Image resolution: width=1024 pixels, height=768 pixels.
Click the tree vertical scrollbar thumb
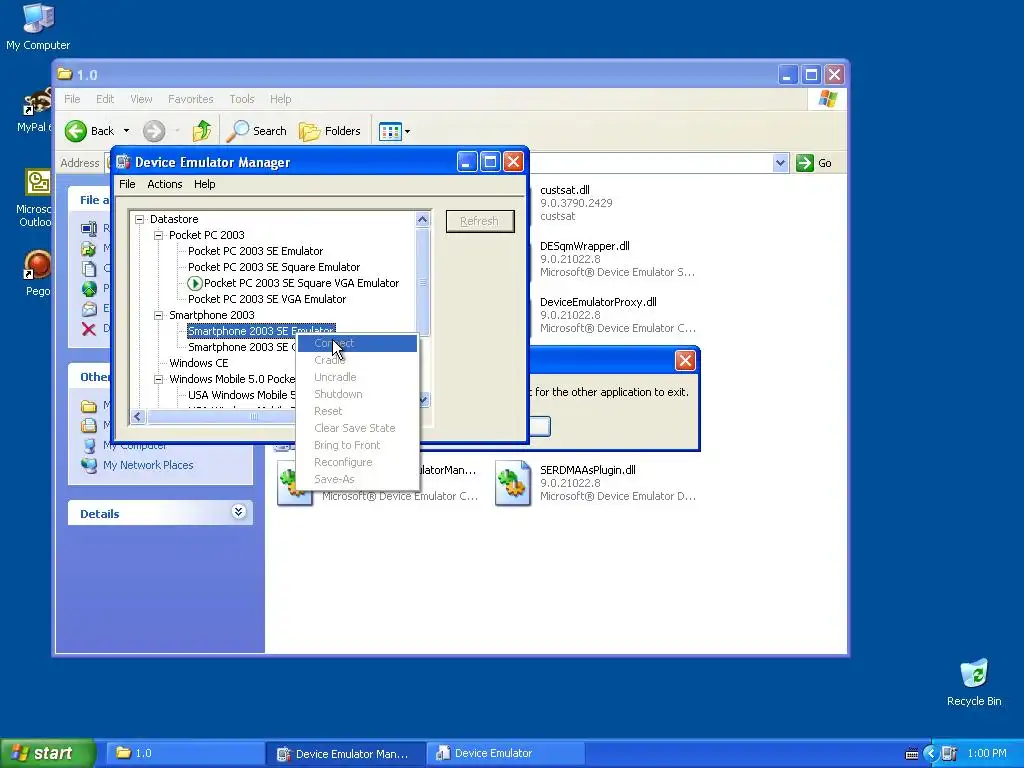point(423,282)
